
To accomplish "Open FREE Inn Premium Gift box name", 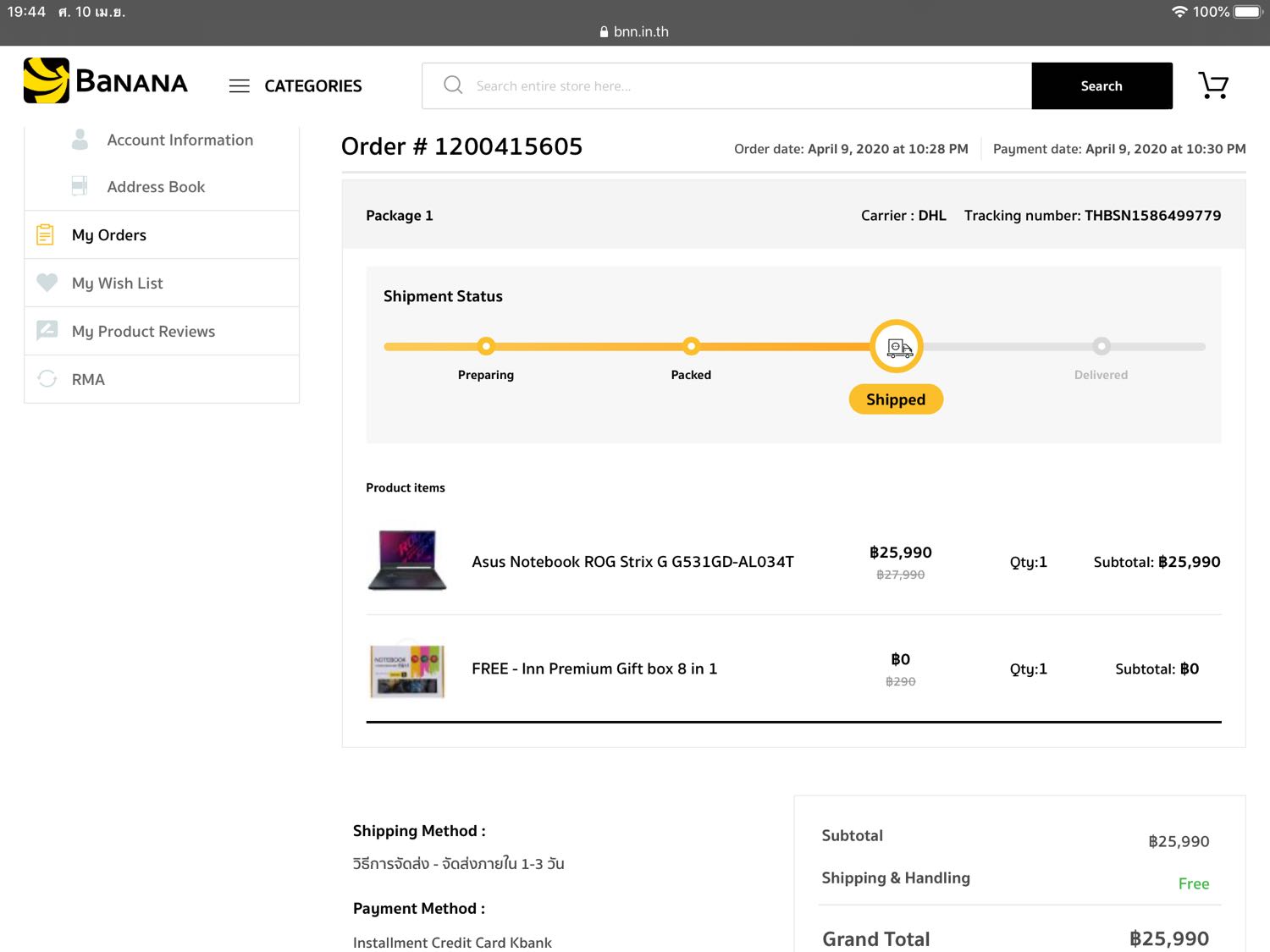I will click(x=594, y=669).
